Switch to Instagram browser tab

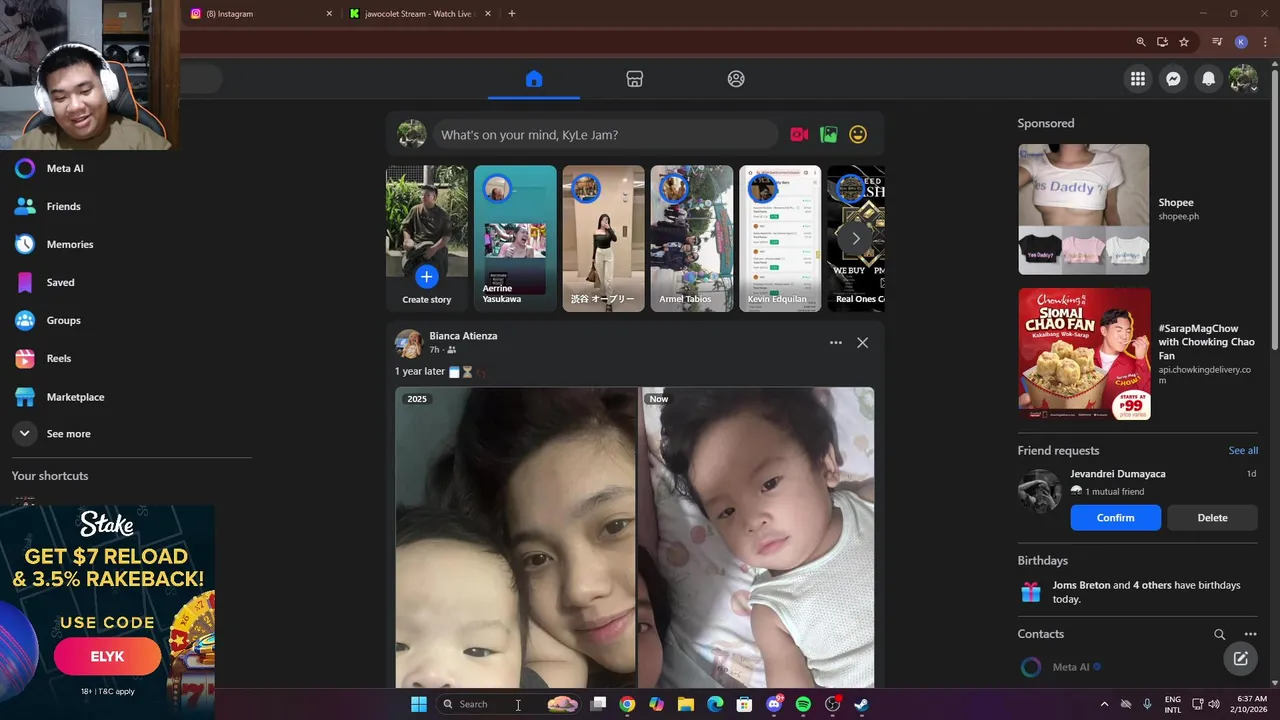262,14
